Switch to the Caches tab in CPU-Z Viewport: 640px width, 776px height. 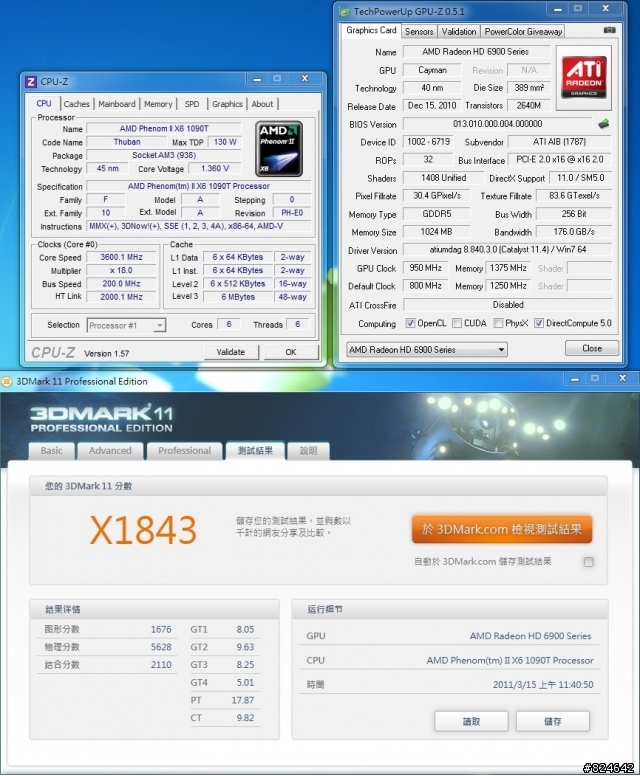point(77,104)
